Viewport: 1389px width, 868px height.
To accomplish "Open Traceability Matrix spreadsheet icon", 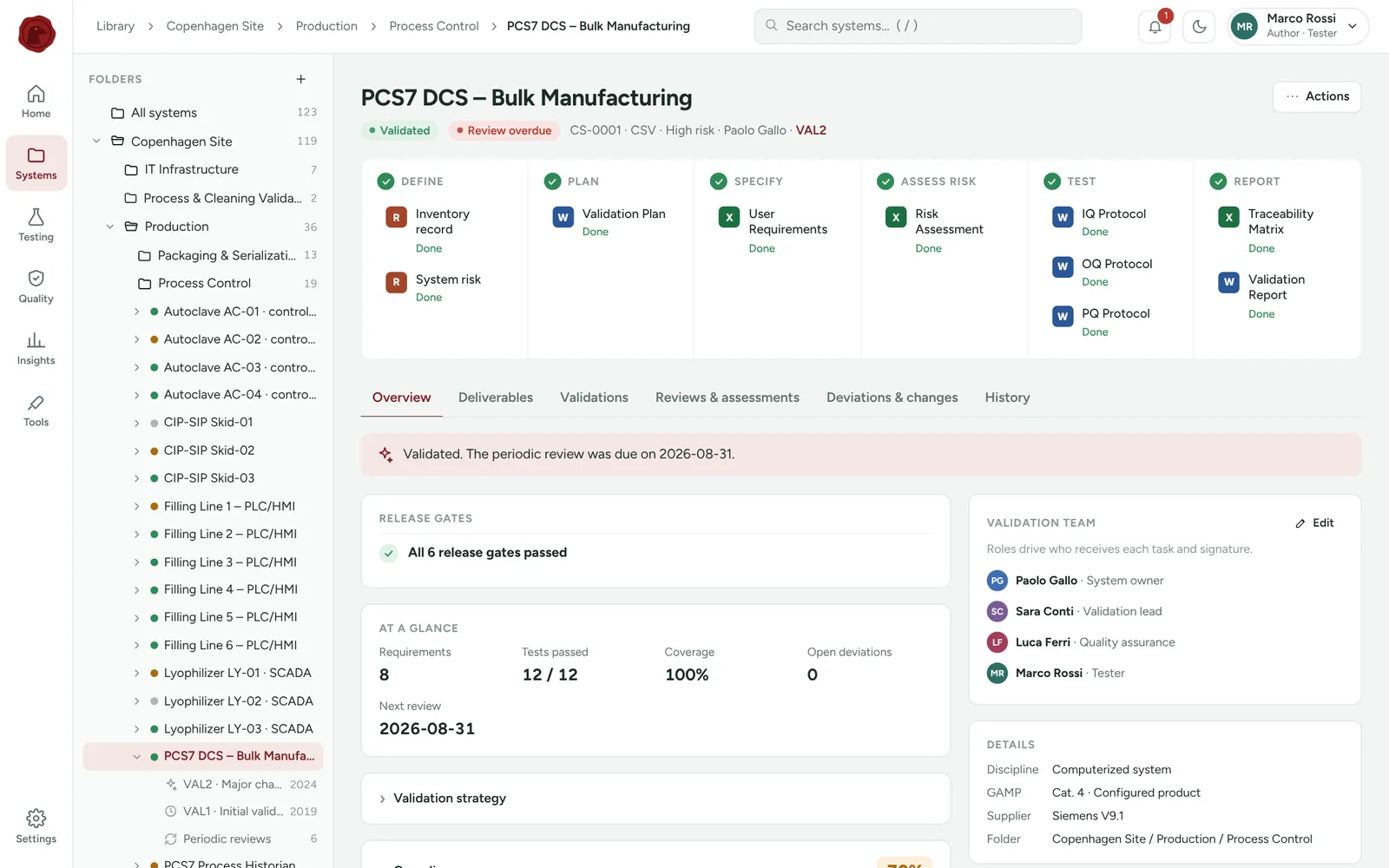I will (x=1228, y=217).
